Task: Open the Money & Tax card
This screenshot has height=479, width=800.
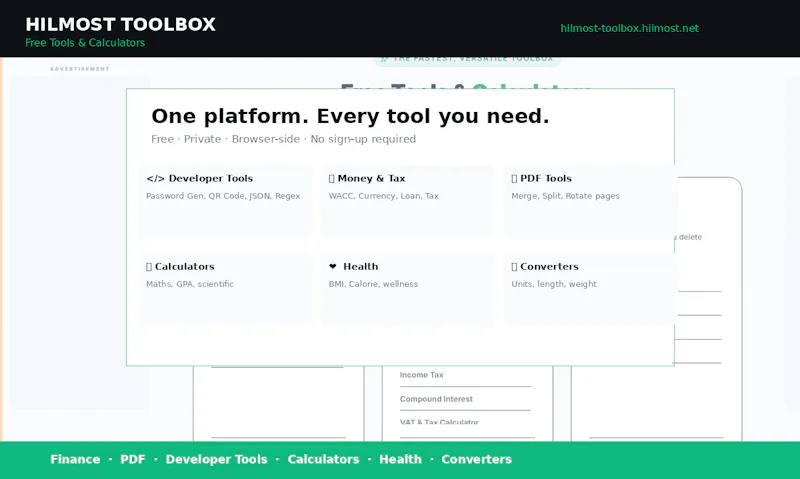Action: 408,200
